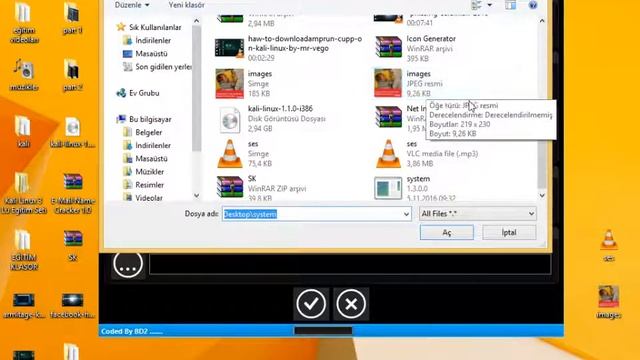Click the checkmark confirm button
This screenshot has height=360, width=640.
pyautogui.click(x=311, y=304)
